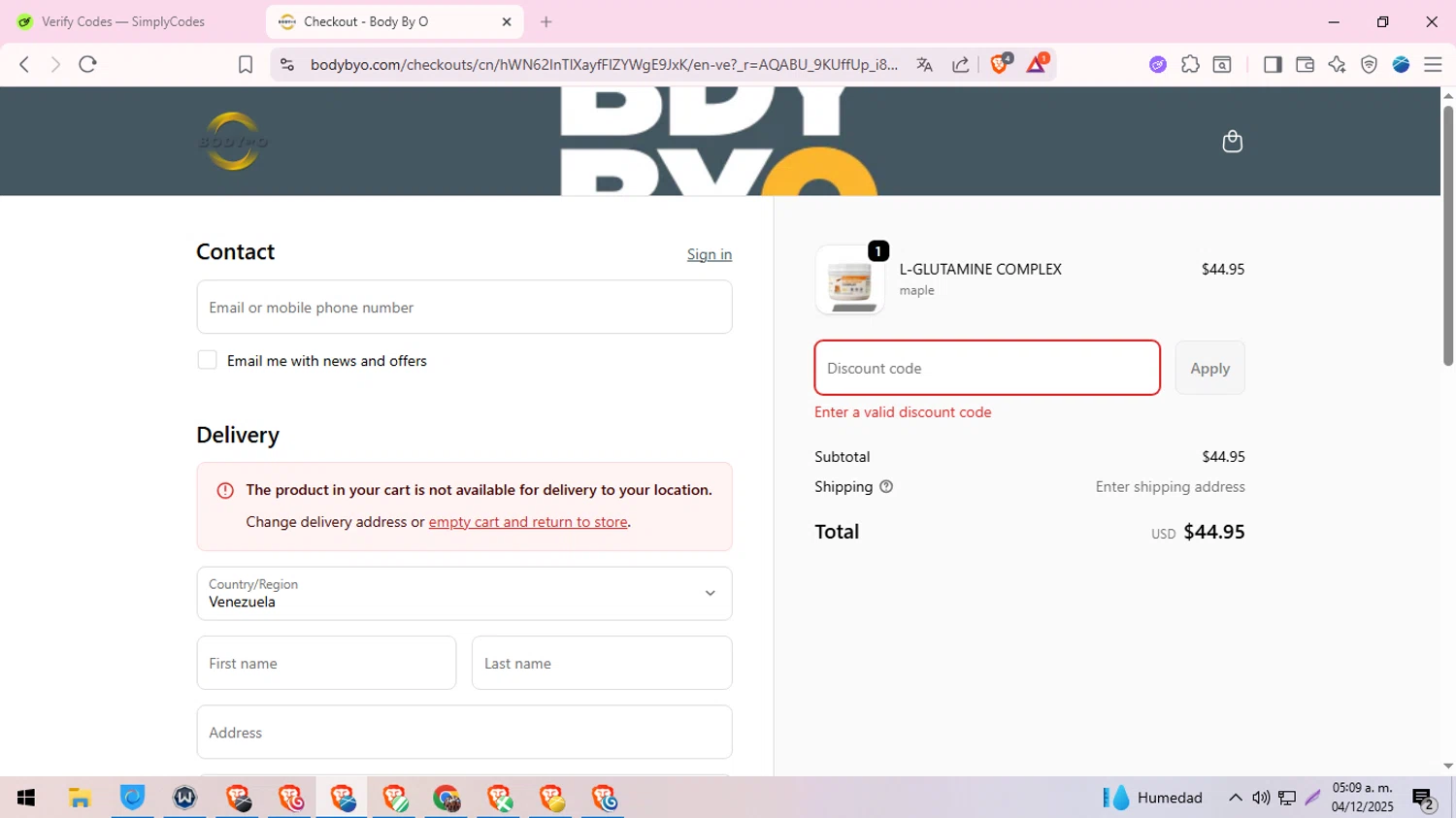Click the Body By O round logo
1456x818 pixels.
pos(233,142)
